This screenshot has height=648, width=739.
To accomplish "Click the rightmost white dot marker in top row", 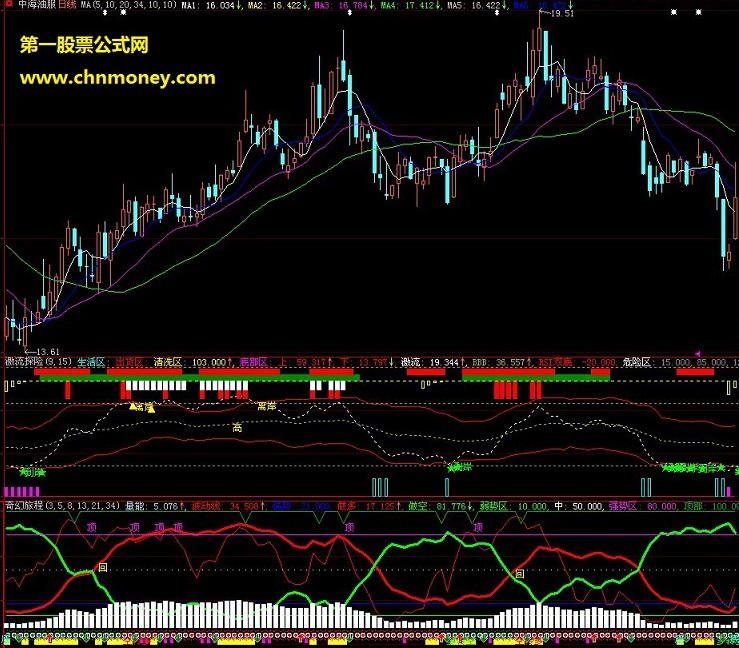I will click(698, 12).
